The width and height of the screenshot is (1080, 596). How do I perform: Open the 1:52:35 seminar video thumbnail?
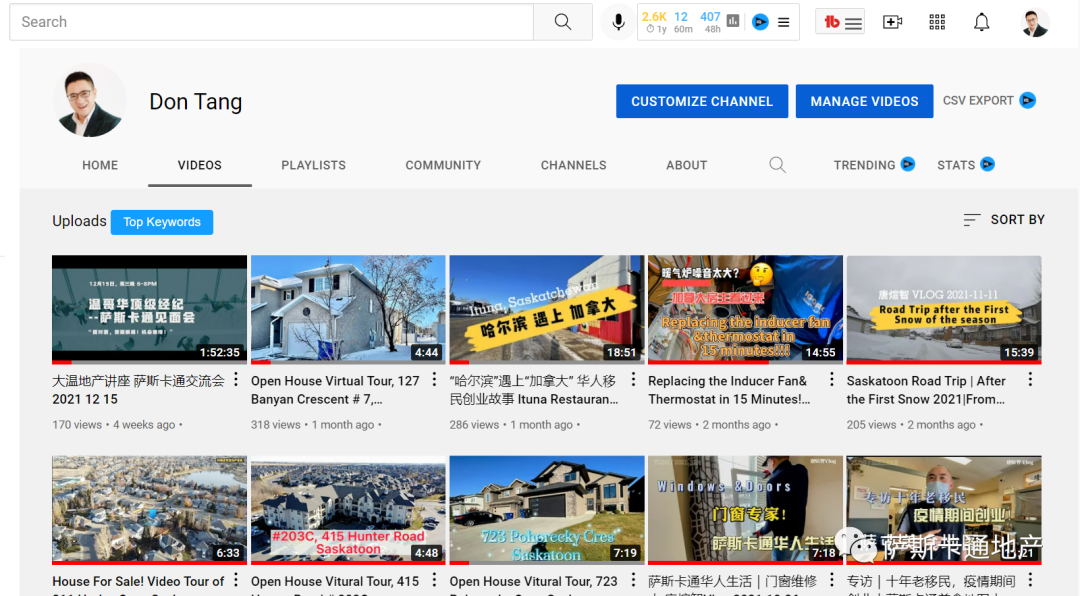pos(149,309)
